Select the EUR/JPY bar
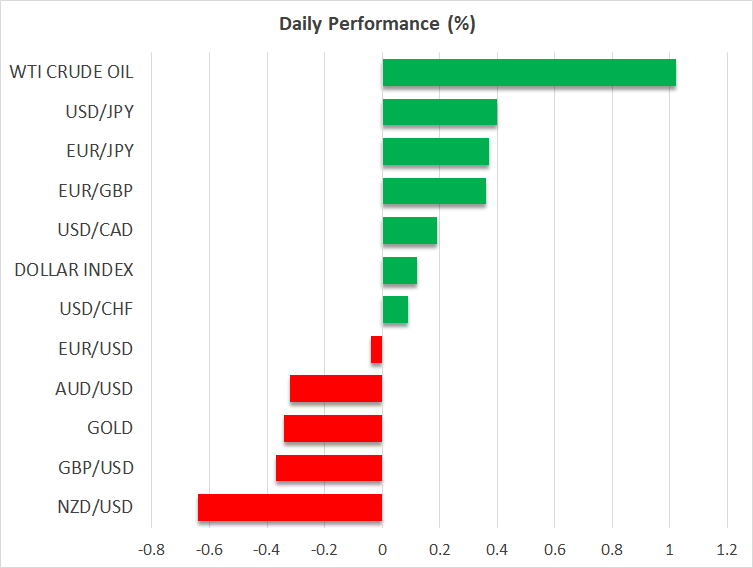This screenshot has height=568, width=753. point(436,152)
